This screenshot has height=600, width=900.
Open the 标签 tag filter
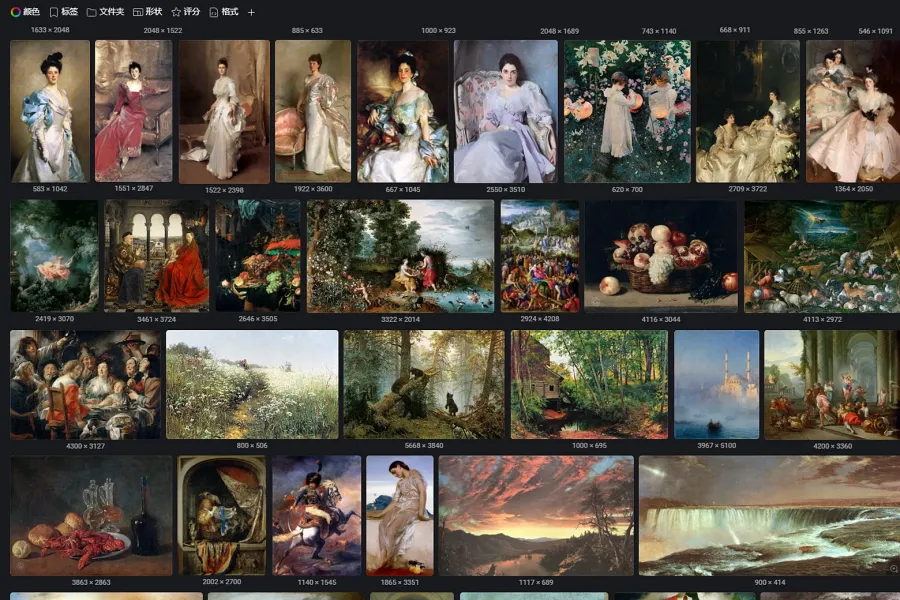[63, 12]
